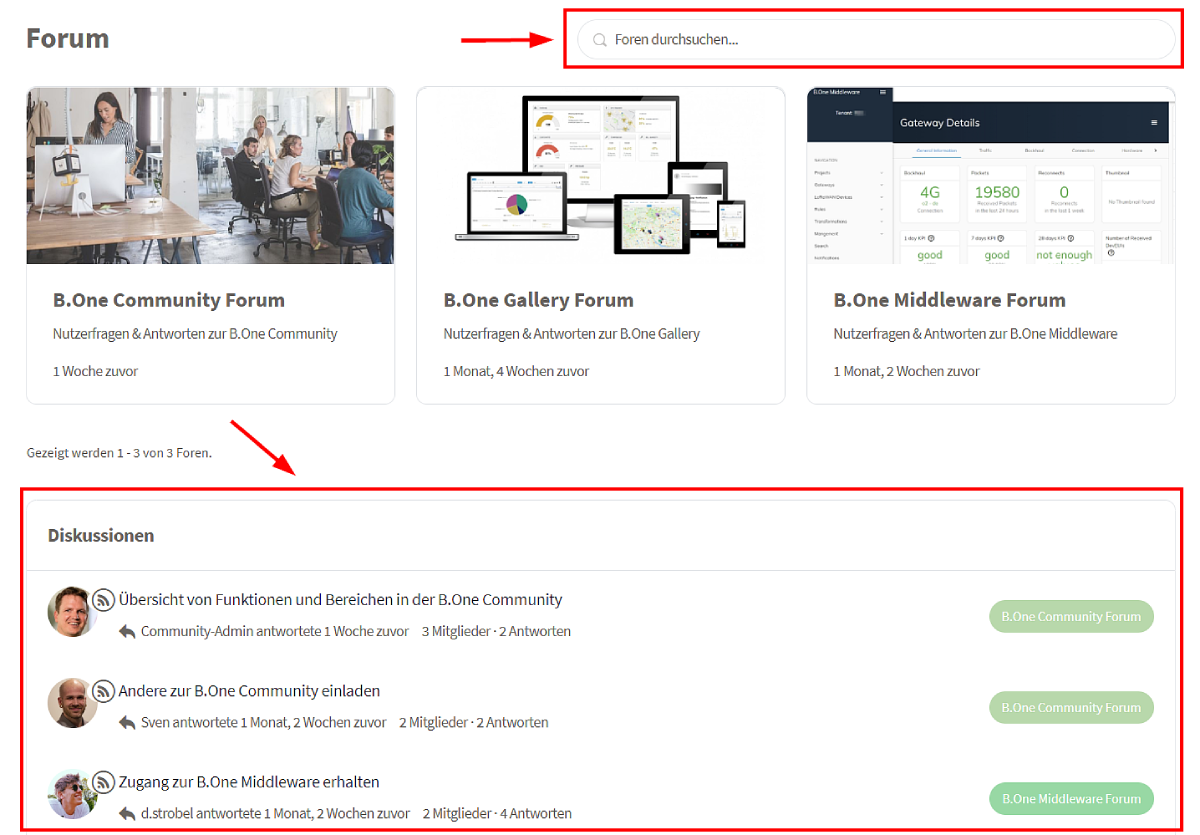Open avatar beside 'Andere zur B.One Community einladen'

pyautogui.click(x=72, y=703)
